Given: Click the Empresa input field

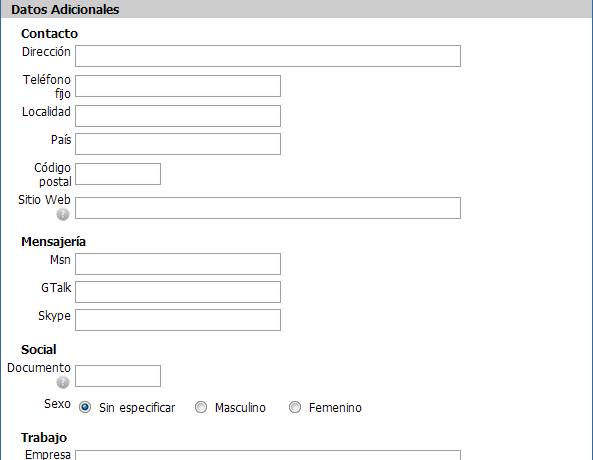Looking at the screenshot, I should pos(268,455).
